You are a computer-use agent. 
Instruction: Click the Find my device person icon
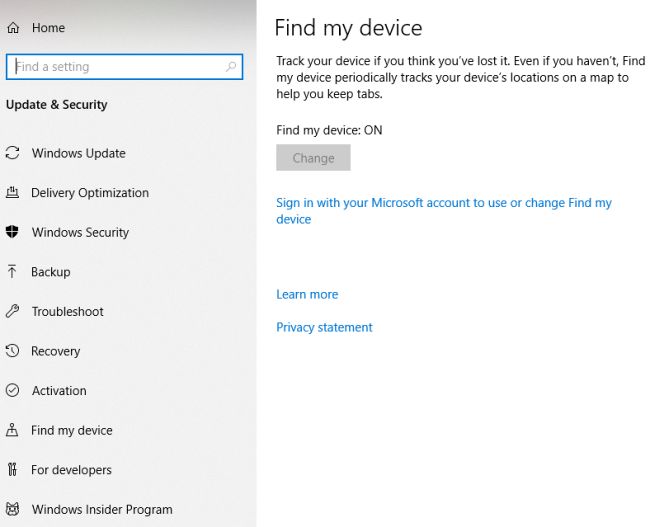pos(12,430)
